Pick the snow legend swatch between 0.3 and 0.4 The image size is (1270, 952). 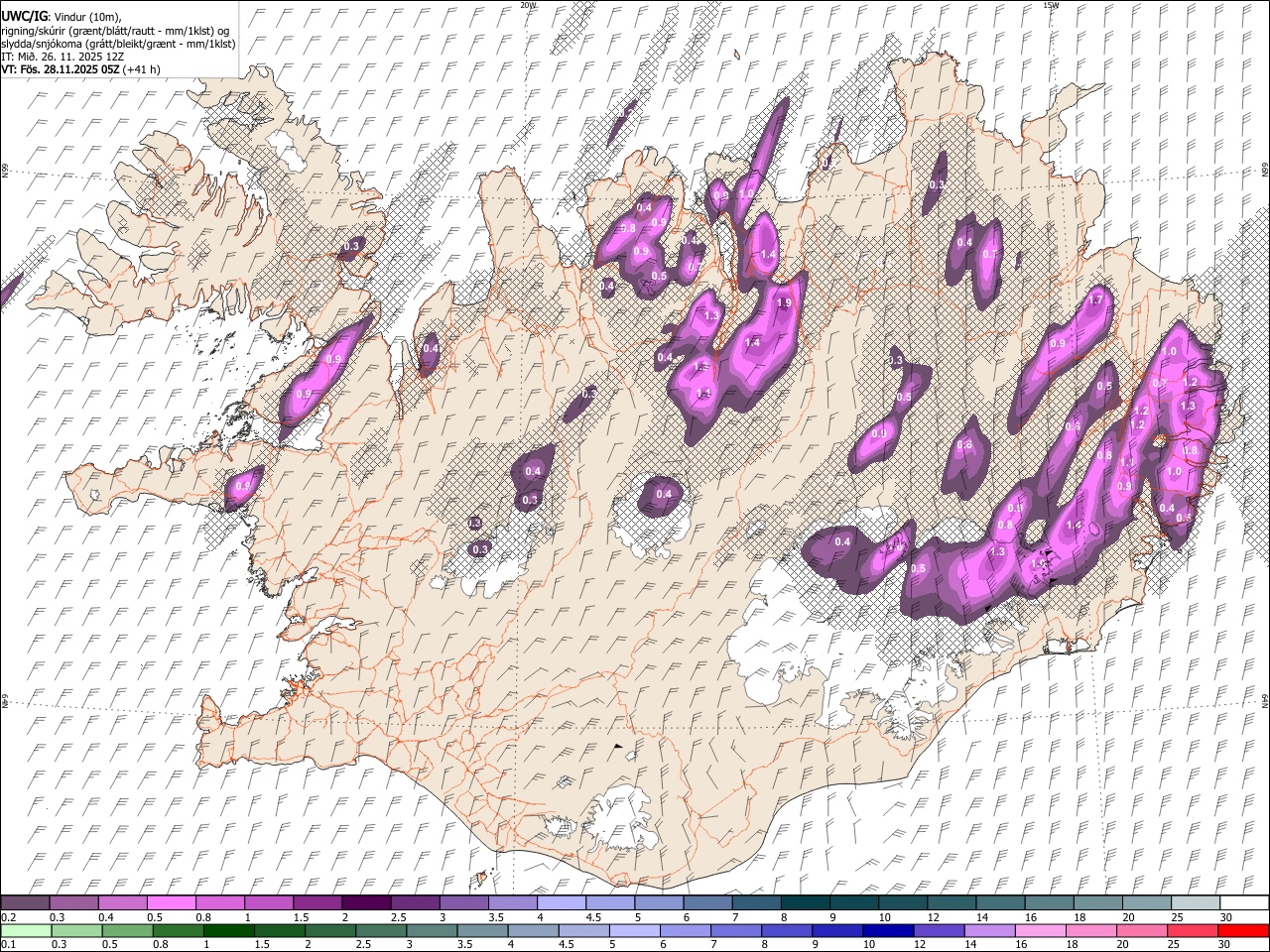(73, 902)
